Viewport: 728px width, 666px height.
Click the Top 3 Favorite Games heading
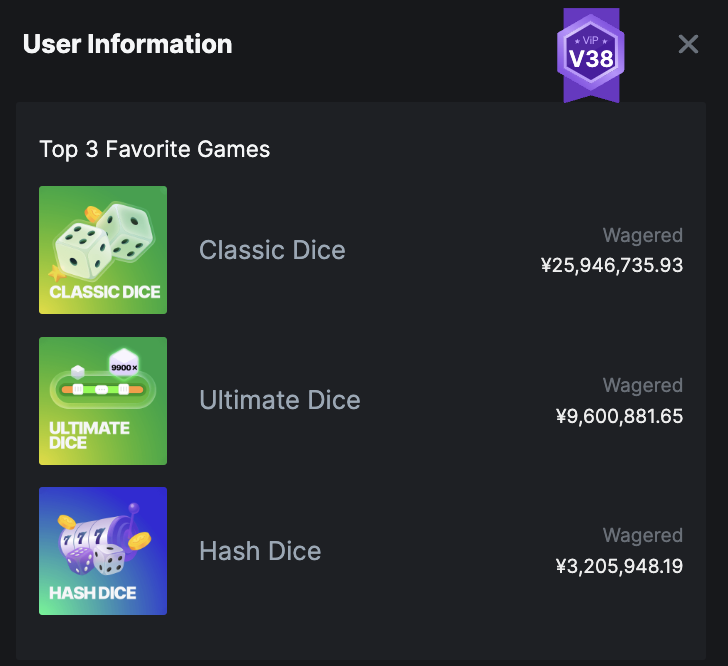point(155,150)
